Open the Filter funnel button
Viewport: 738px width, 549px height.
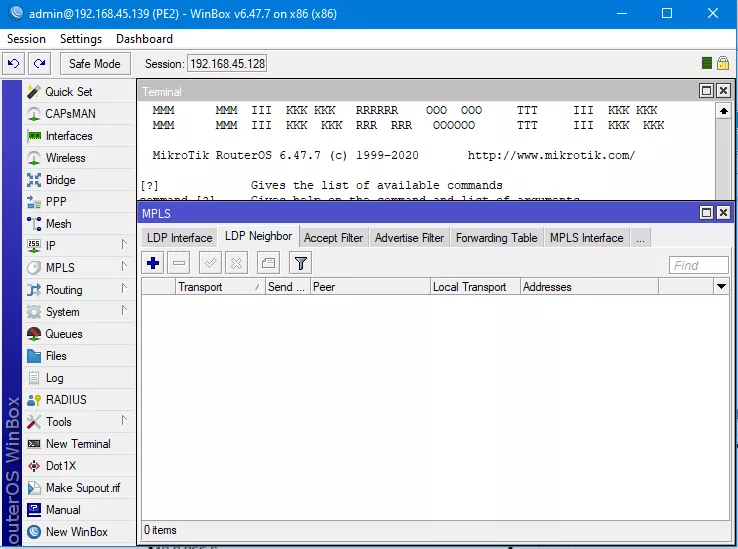click(x=301, y=263)
